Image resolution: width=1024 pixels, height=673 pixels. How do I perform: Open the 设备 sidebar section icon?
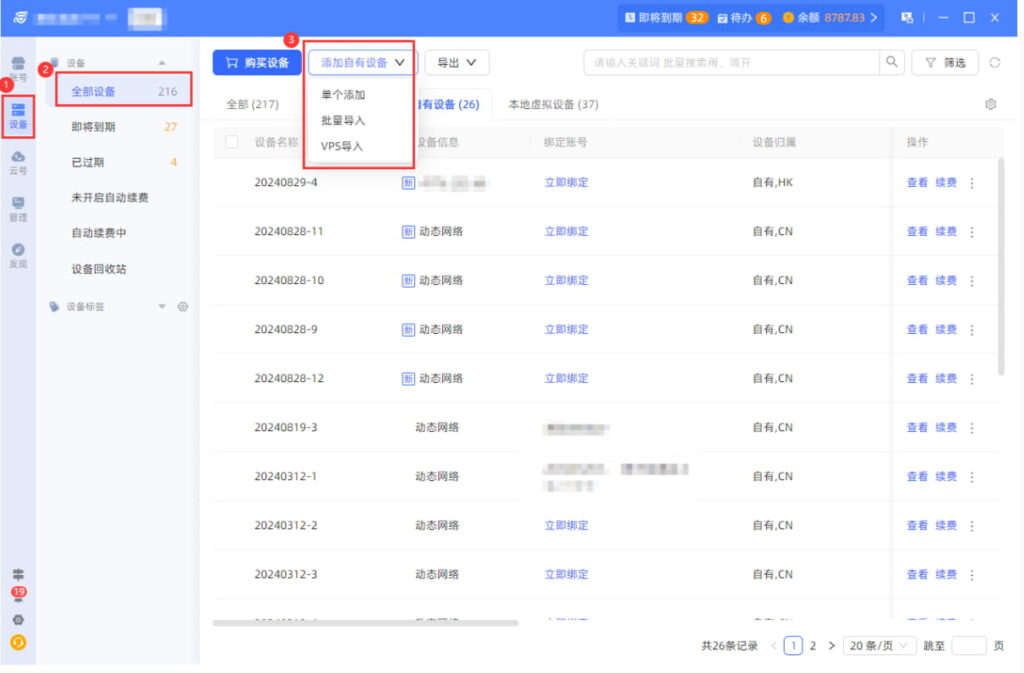(x=18, y=116)
